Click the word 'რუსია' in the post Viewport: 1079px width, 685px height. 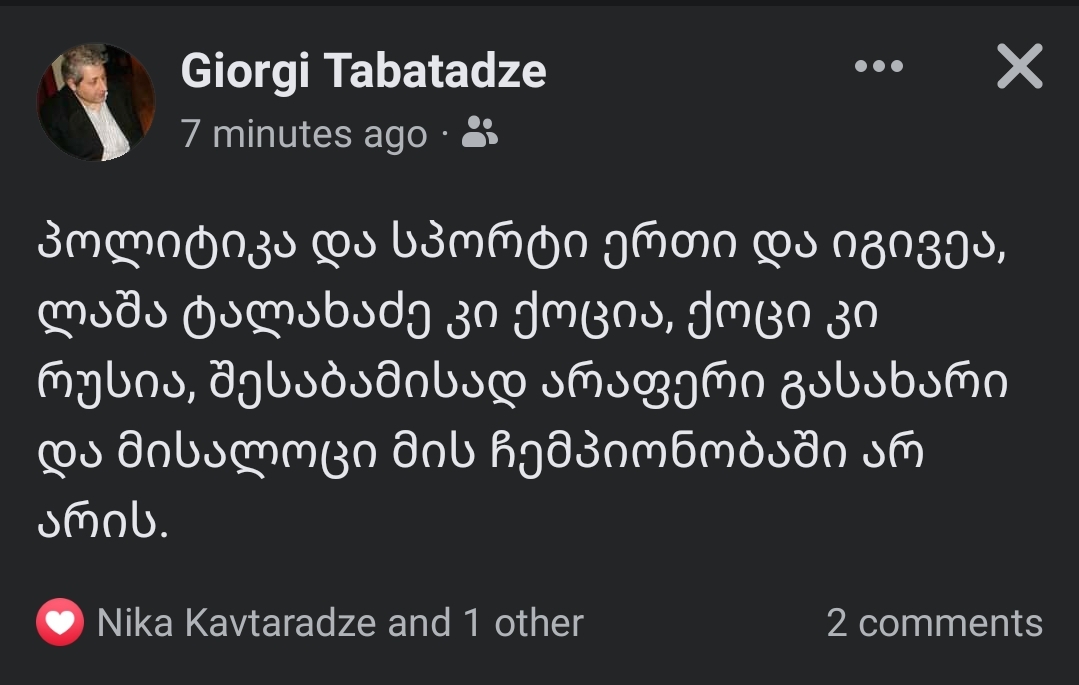point(116,384)
